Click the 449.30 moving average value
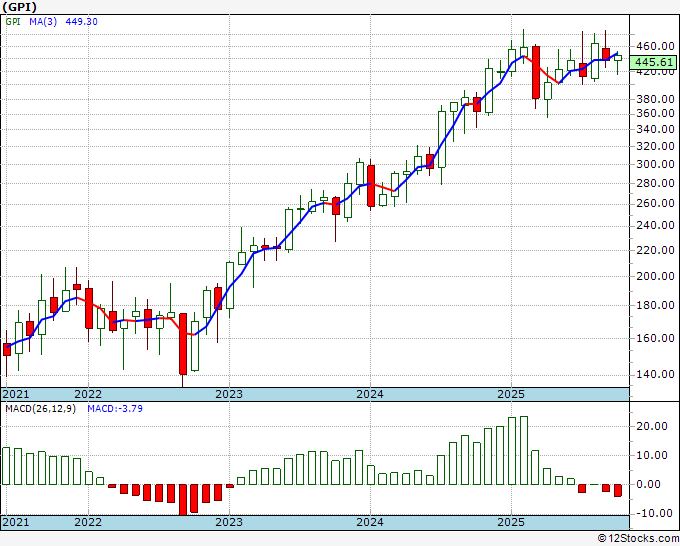This screenshot has height=546, width=680. click(81, 21)
